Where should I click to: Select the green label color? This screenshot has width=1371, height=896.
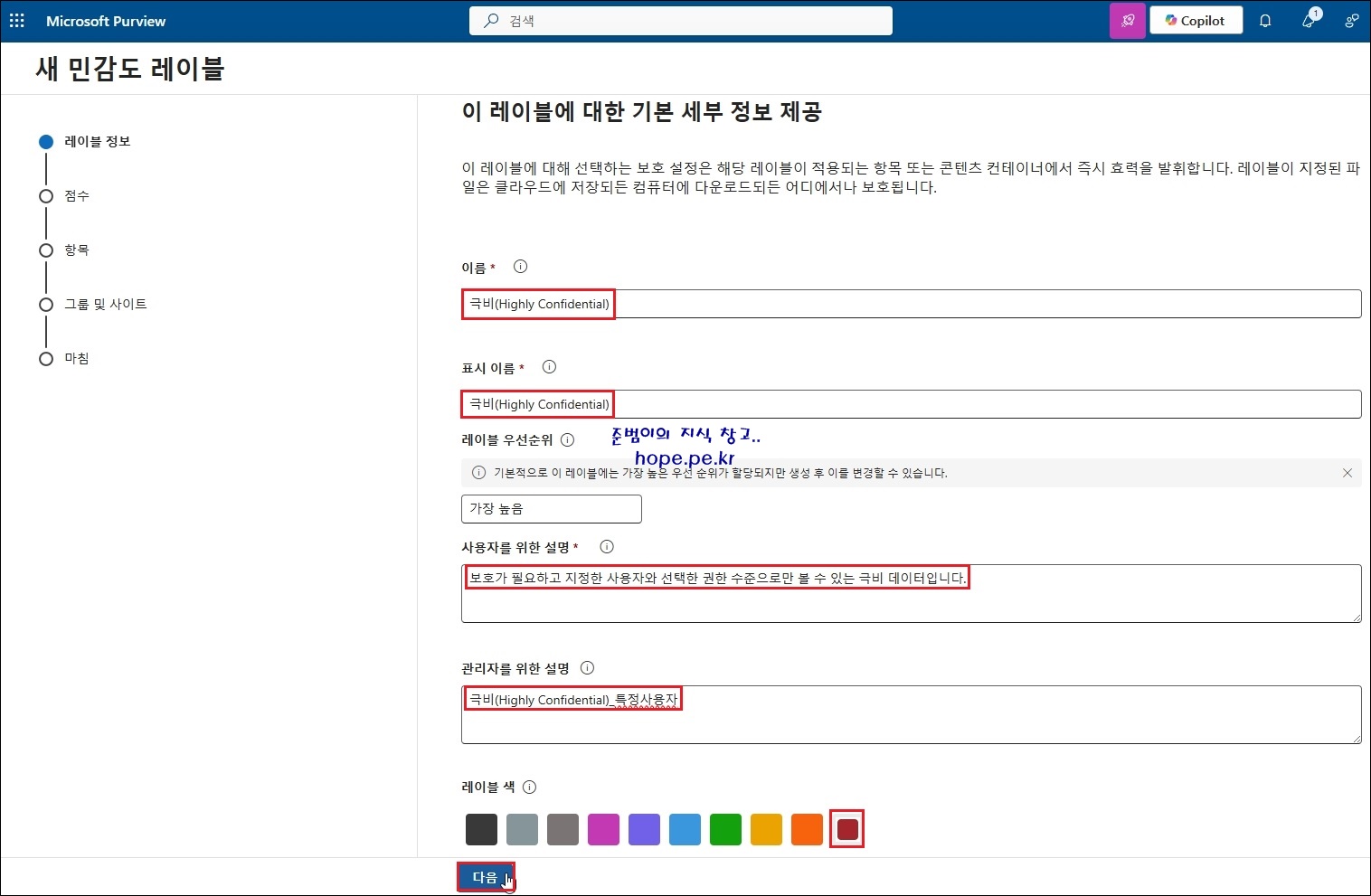click(725, 829)
